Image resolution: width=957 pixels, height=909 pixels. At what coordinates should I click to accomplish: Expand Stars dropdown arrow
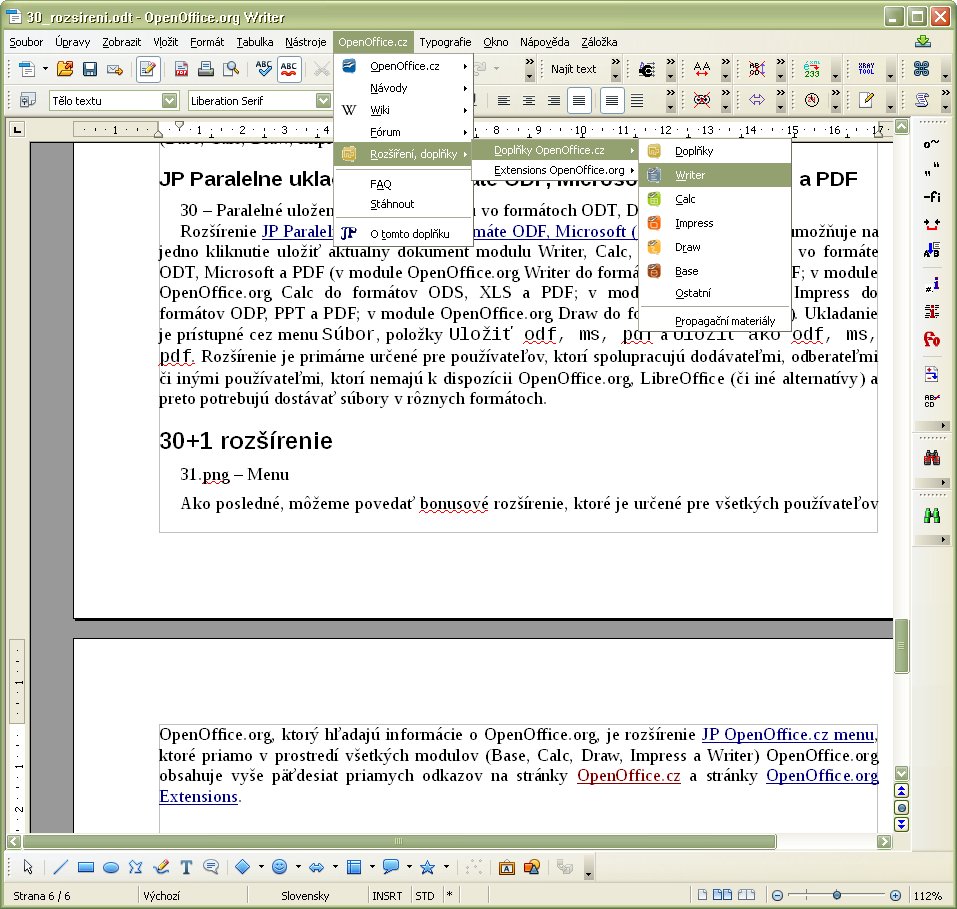446,867
